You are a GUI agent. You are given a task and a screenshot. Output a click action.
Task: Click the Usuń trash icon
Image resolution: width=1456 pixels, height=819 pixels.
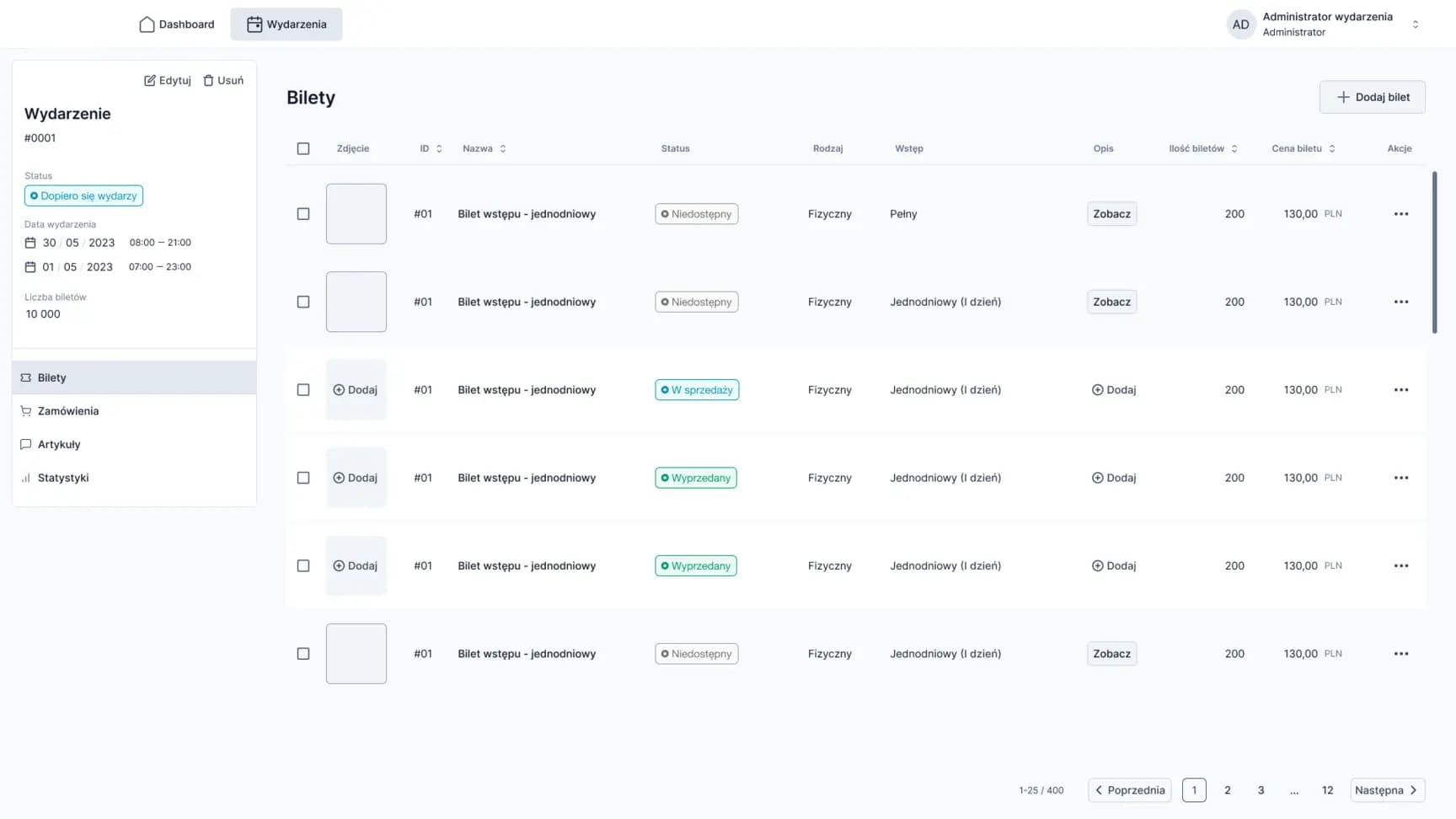(x=208, y=81)
